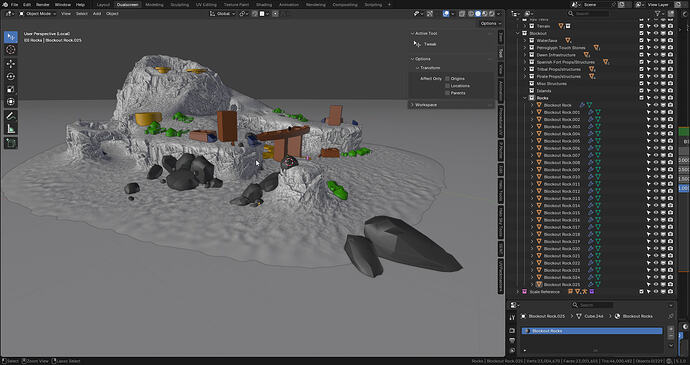The image size is (690, 365).
Task: Open the File menu
Action: (x=15, y=4)
